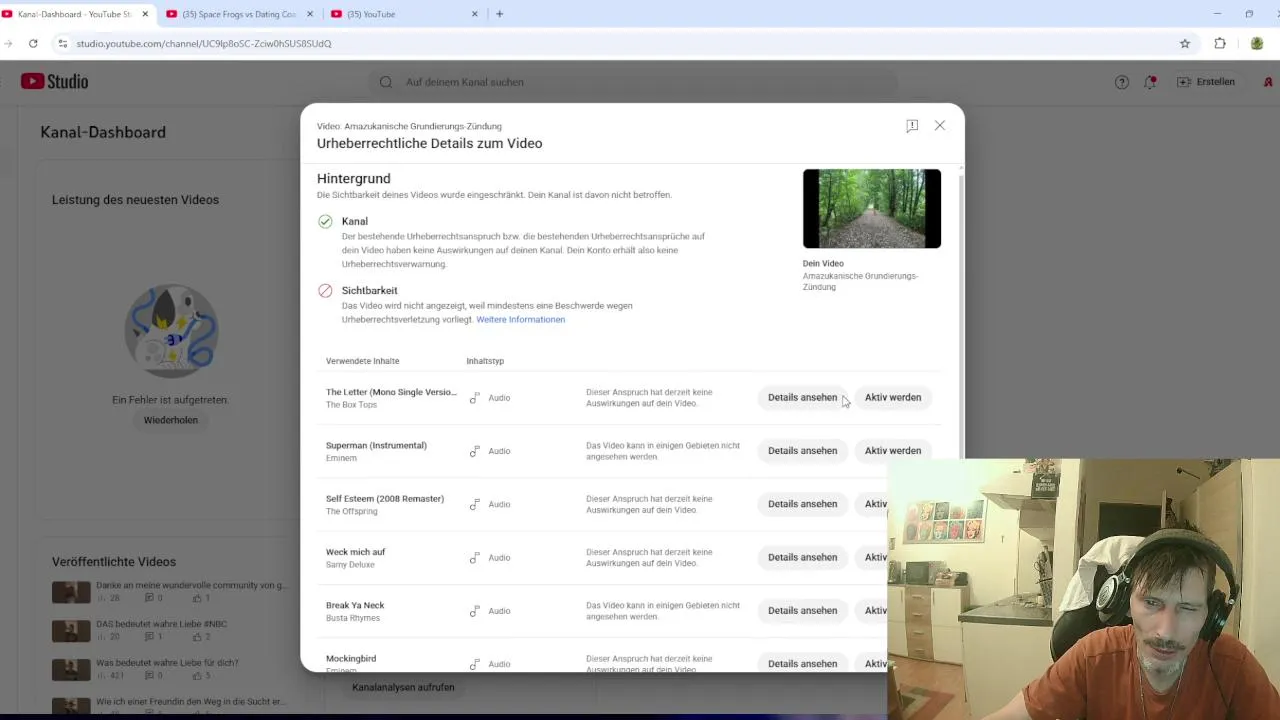View details for Self Esteem claim

[x=802, y=504]
